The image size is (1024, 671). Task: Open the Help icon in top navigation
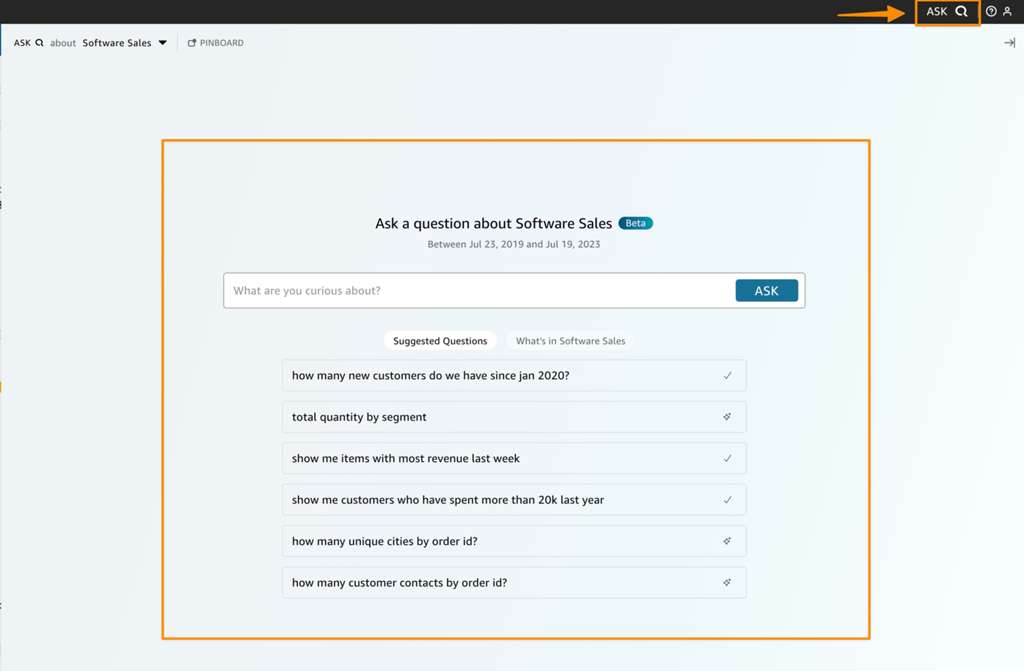tap(991, 11)
